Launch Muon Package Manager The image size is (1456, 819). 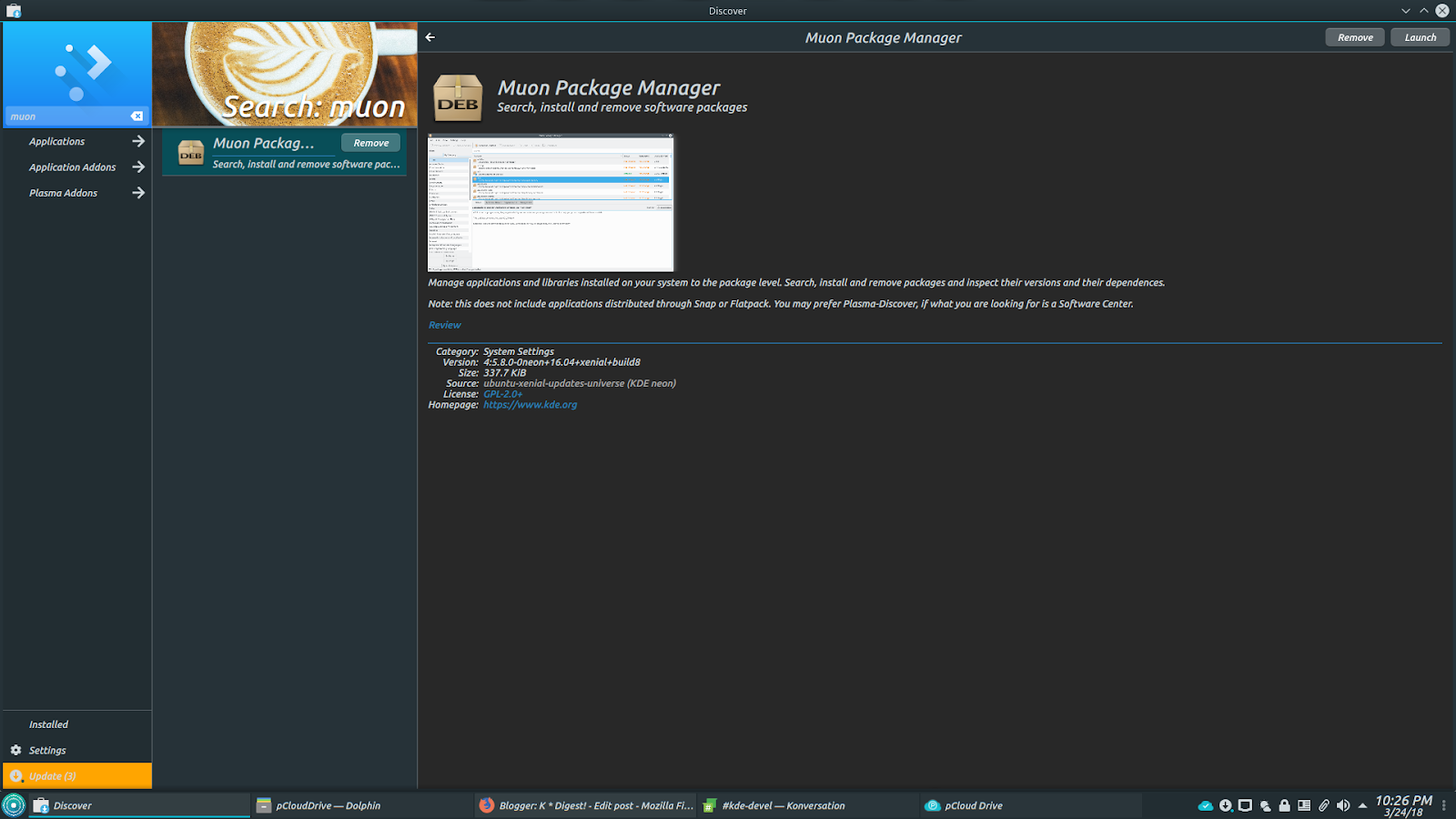tap(1420, 37)
